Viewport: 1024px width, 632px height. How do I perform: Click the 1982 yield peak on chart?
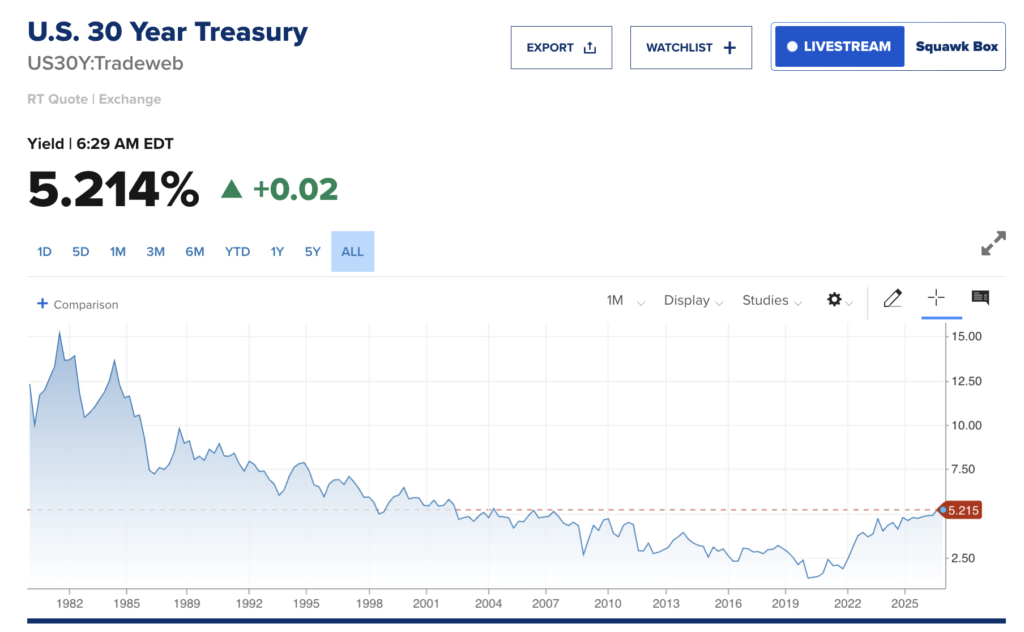(x=60, y=333)
